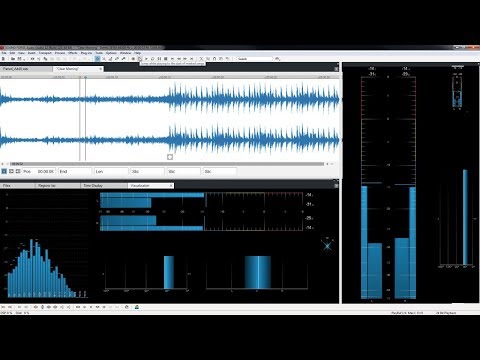Click the Go to End transport button
This screenshot has width=480, height=360.
(x=191, y=59)
